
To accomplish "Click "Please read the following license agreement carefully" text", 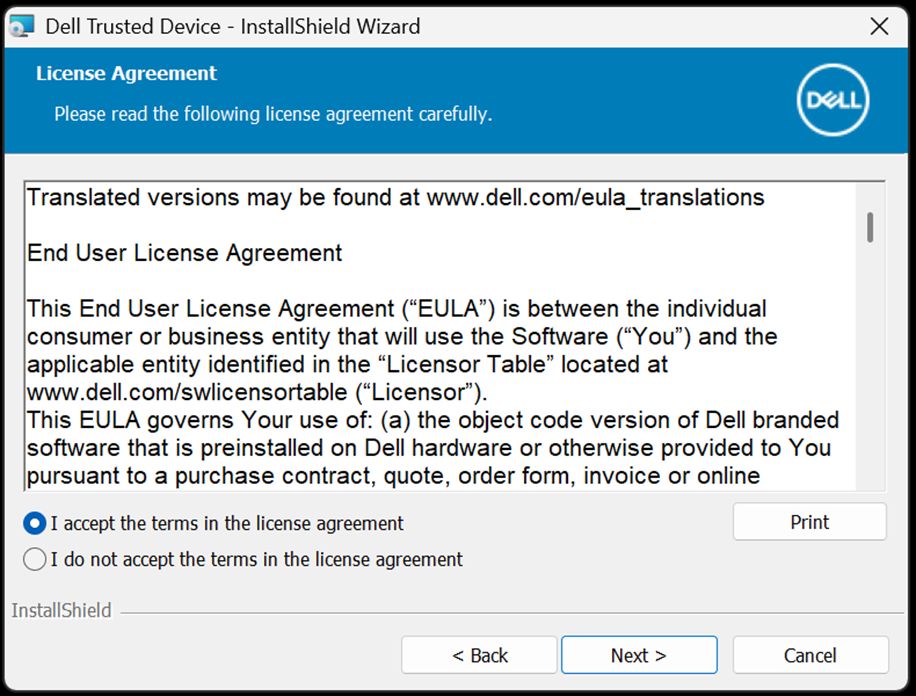I will (273, 114).
